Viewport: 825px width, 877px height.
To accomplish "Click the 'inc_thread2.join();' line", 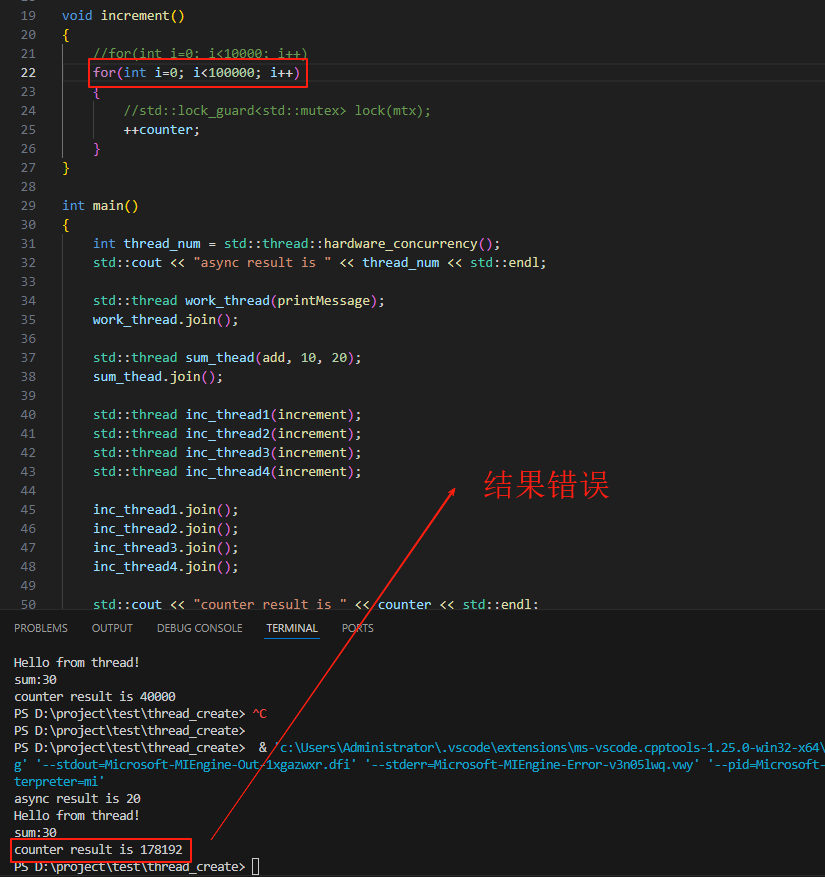I will pyautogui.click(x=166, y=529).
